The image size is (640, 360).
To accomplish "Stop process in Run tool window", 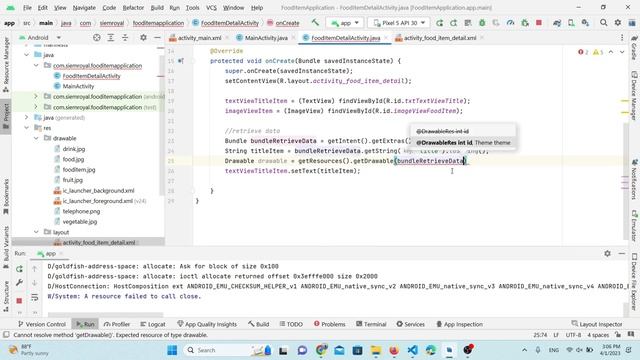I will point(19,300).
